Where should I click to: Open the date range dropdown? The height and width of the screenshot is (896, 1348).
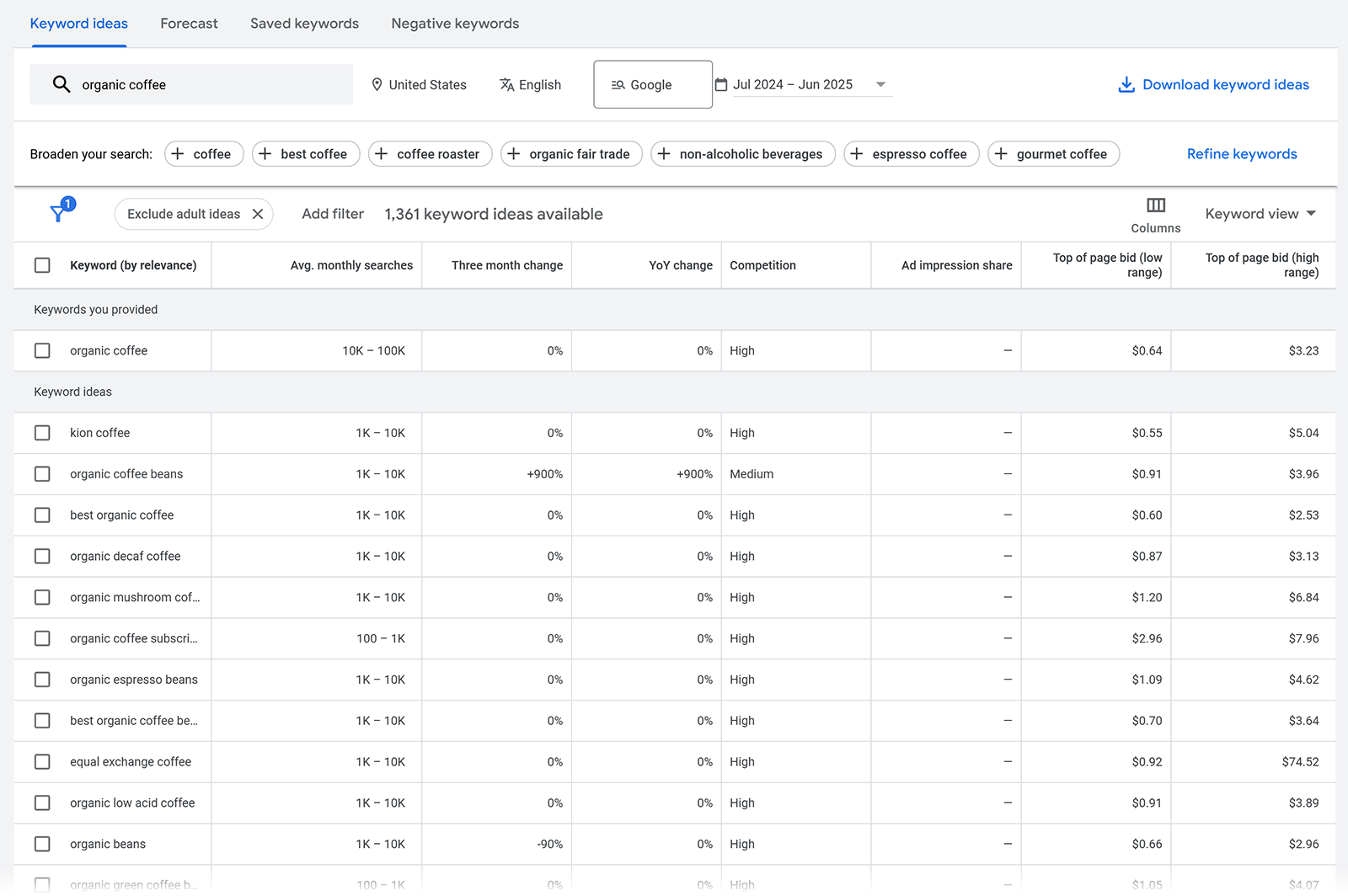tap(880, 84)
